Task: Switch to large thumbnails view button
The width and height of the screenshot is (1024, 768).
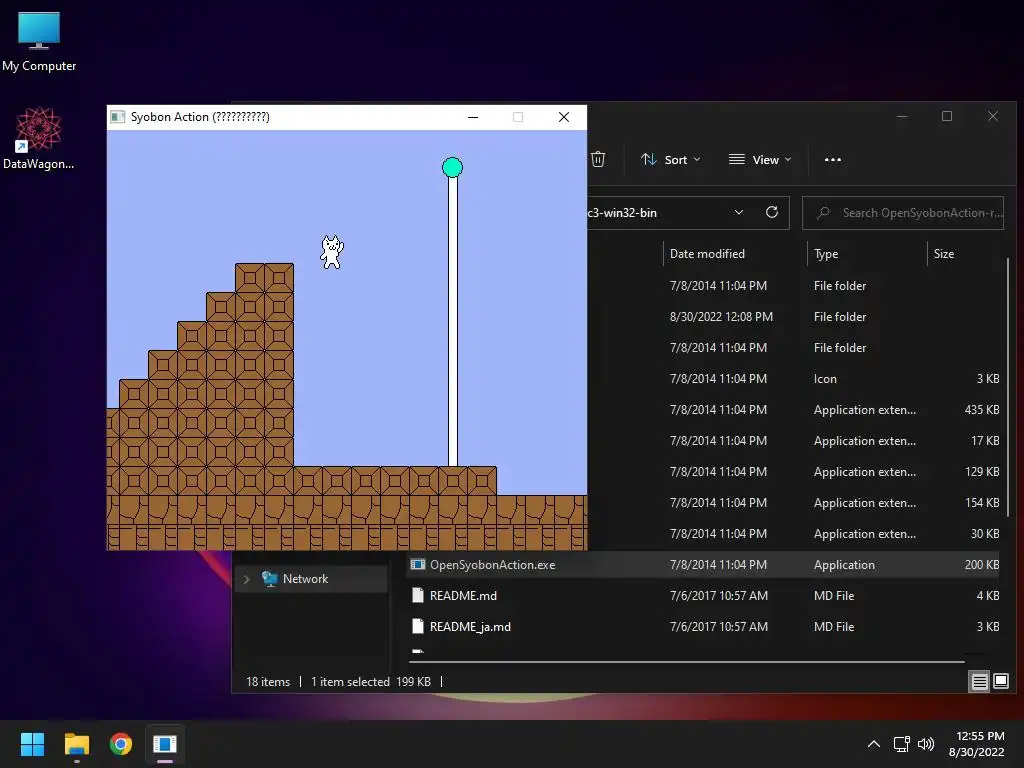Action: [1000, 682]
